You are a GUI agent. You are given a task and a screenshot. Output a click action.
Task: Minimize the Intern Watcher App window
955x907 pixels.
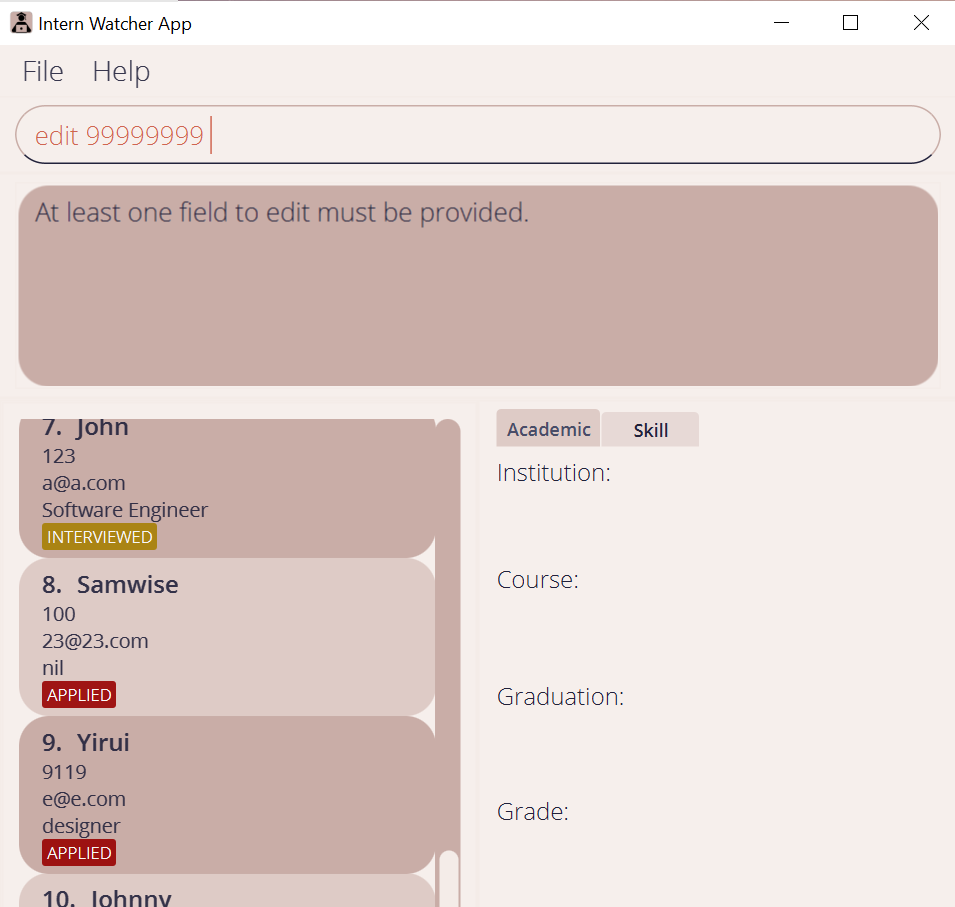(x=781, y=23)
